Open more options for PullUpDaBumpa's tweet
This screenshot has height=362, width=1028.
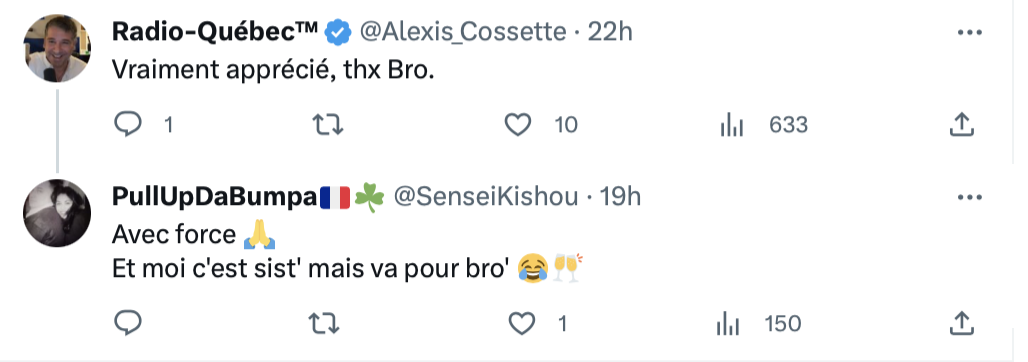tap(970, 197)
